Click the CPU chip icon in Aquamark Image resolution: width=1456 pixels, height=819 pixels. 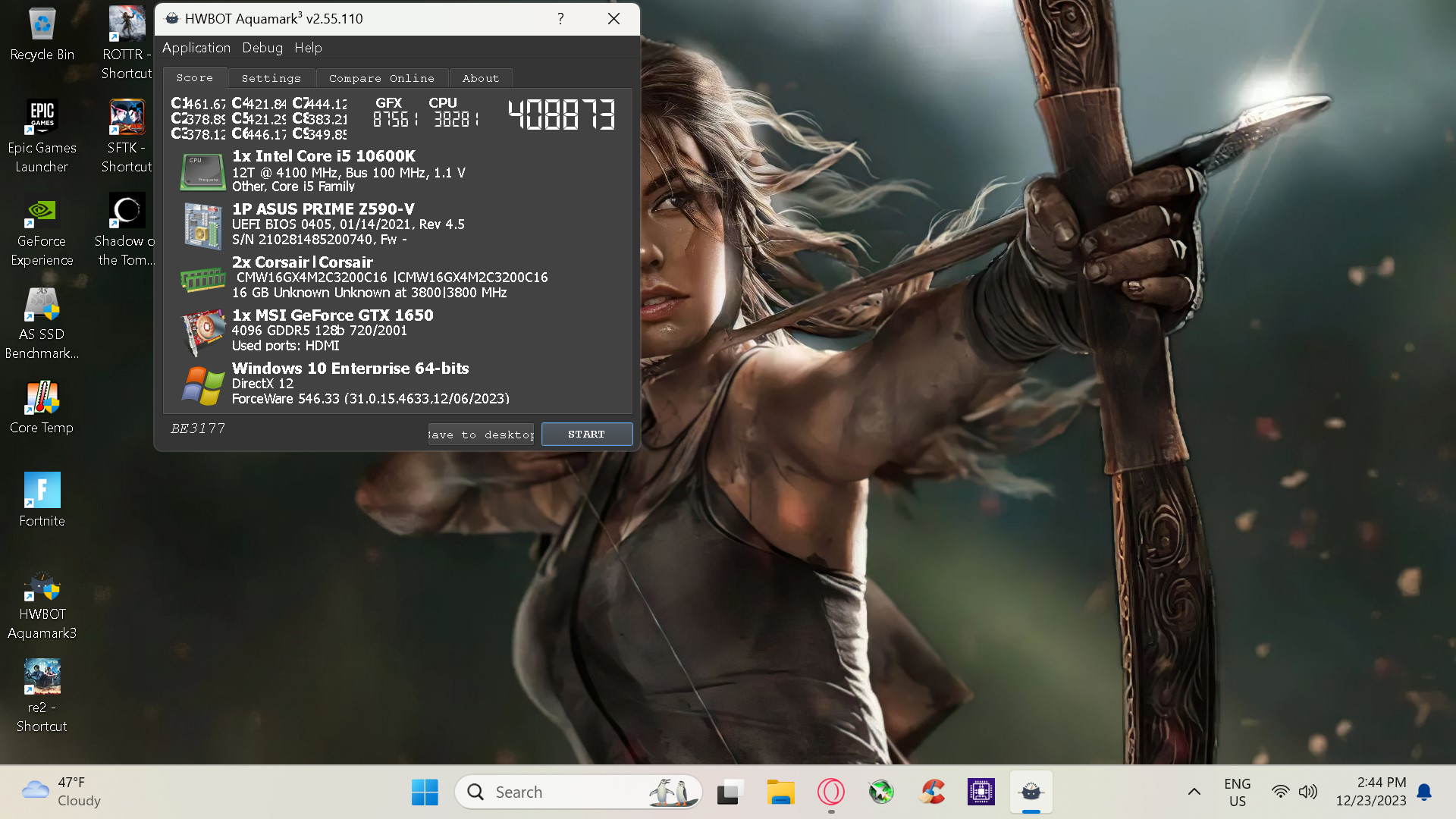[202, 171]
